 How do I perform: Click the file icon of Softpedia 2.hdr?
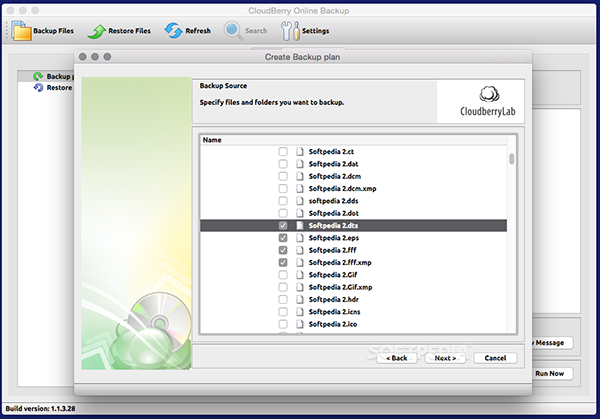(x=300, y=299)
